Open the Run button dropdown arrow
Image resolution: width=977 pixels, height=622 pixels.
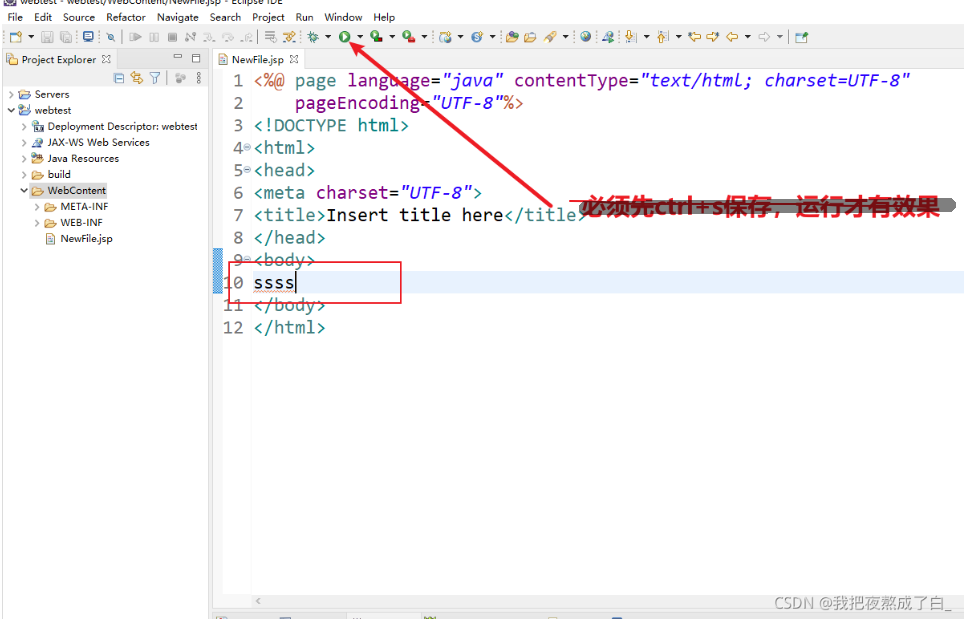point(358,37)
